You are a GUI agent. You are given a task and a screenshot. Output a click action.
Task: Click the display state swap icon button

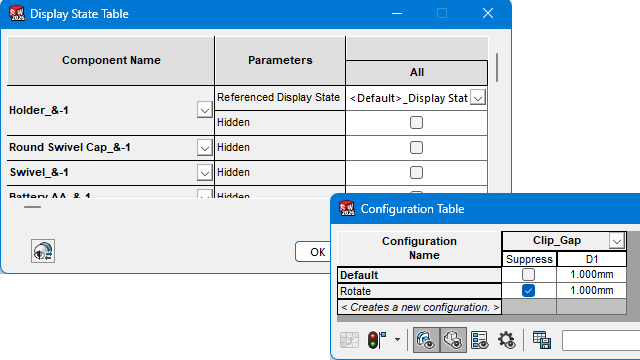[43, 251]
